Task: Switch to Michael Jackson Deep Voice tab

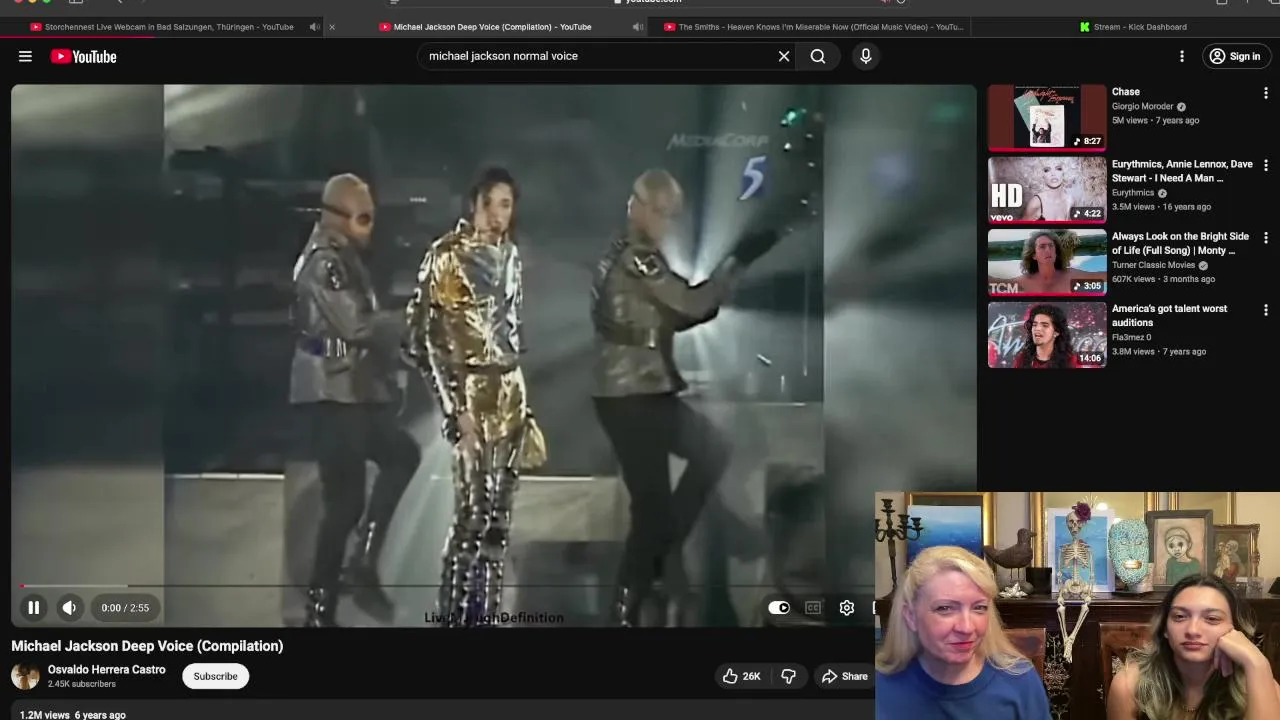Action: pyautogui.click(x=490, y=27)
